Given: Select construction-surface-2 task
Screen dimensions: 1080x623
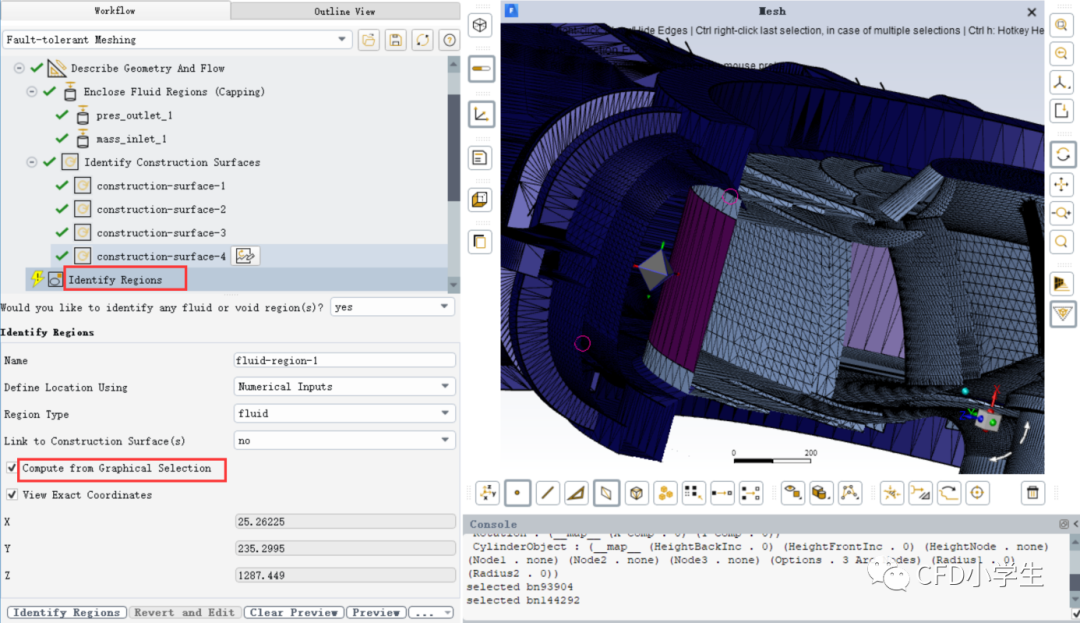Looking at the screenshot, I should pyautogui.click(x=160, y=209).
